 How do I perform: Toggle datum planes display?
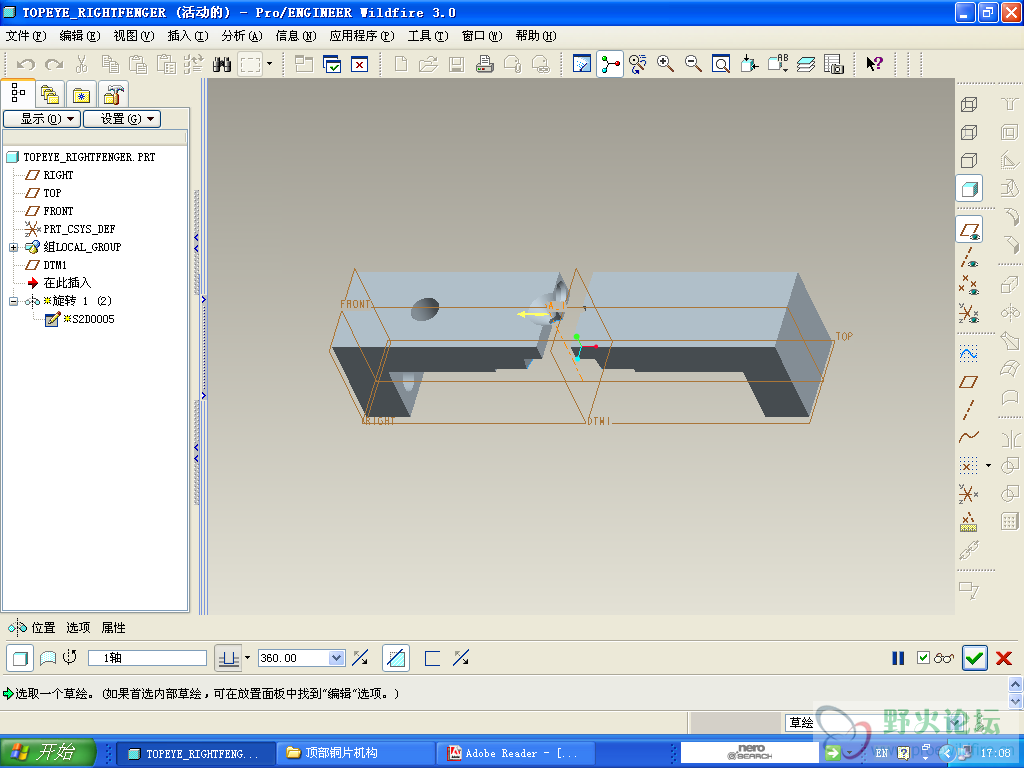969,230
